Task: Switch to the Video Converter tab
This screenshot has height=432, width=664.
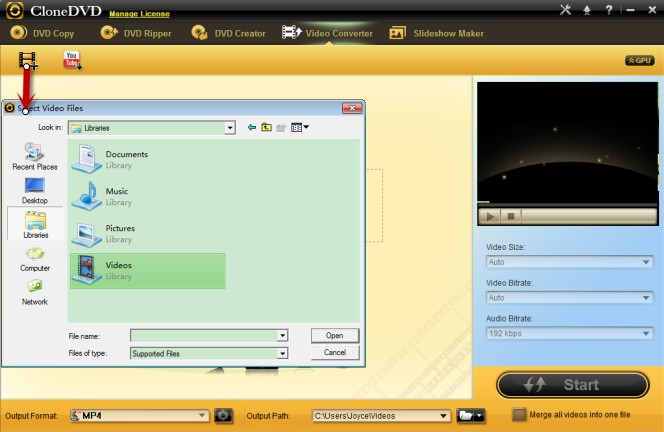Action: click(x=327, y=33)
